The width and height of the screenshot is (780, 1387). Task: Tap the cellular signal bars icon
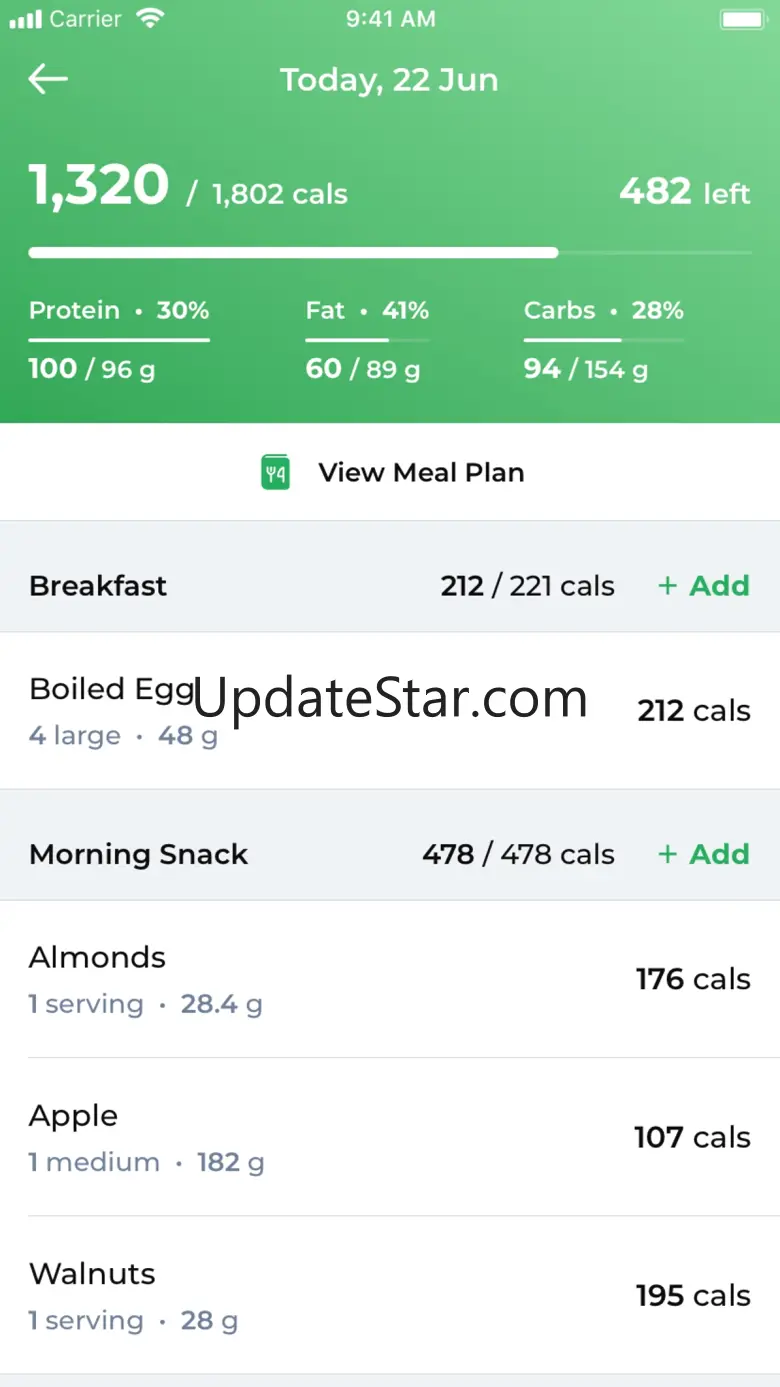[x=25, y=19]
